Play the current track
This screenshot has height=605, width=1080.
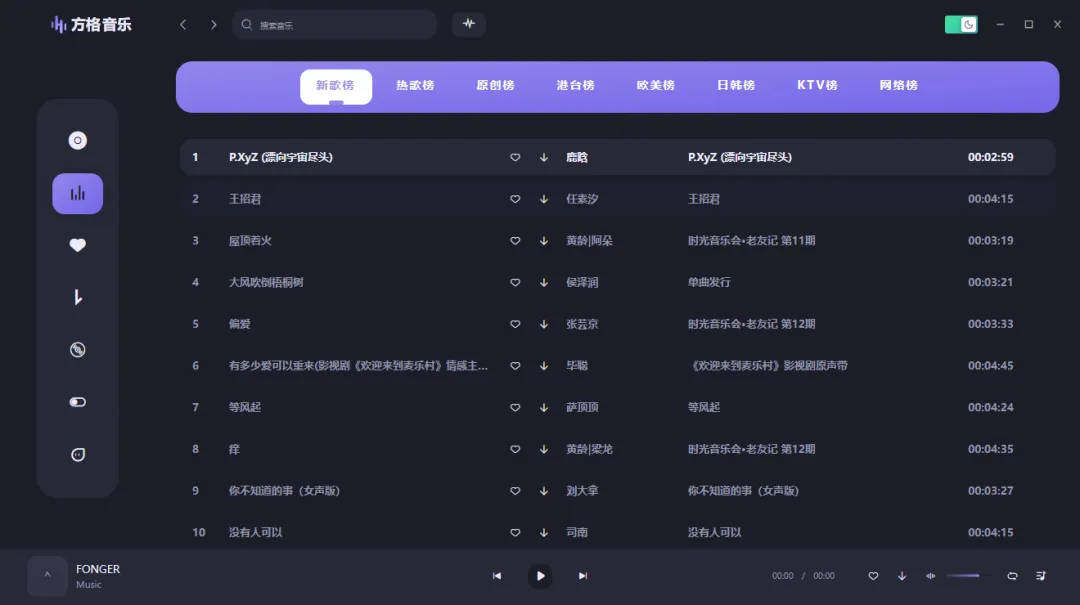pyautogui.click(x=540, y=576)
